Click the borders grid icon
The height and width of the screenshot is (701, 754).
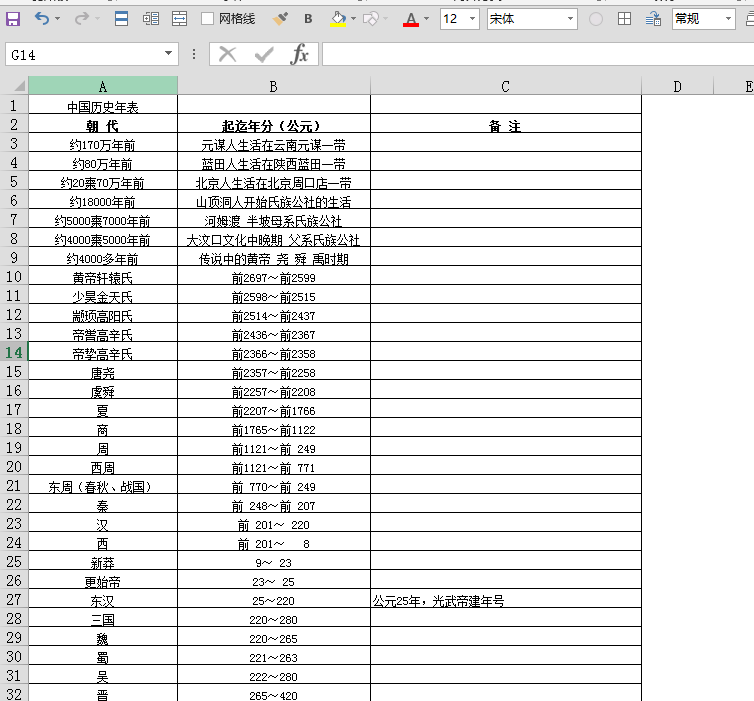point(624,19)
